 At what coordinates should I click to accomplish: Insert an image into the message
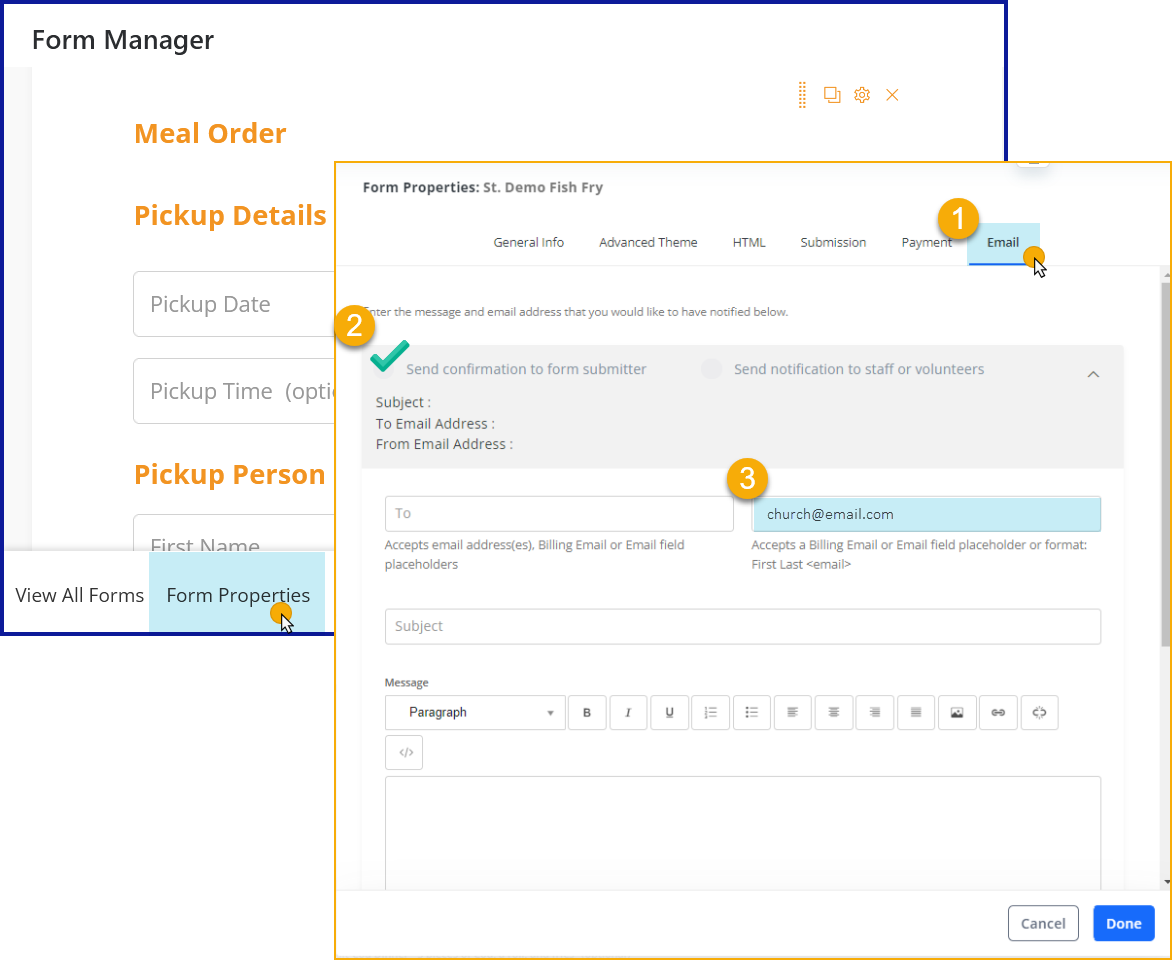point(956,712)
